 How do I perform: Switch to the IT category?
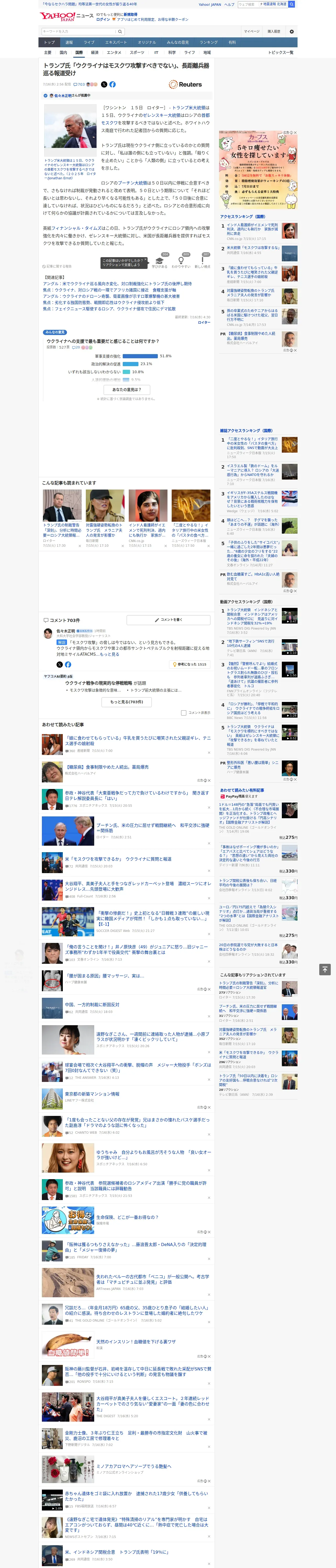(x=156, y=52)
